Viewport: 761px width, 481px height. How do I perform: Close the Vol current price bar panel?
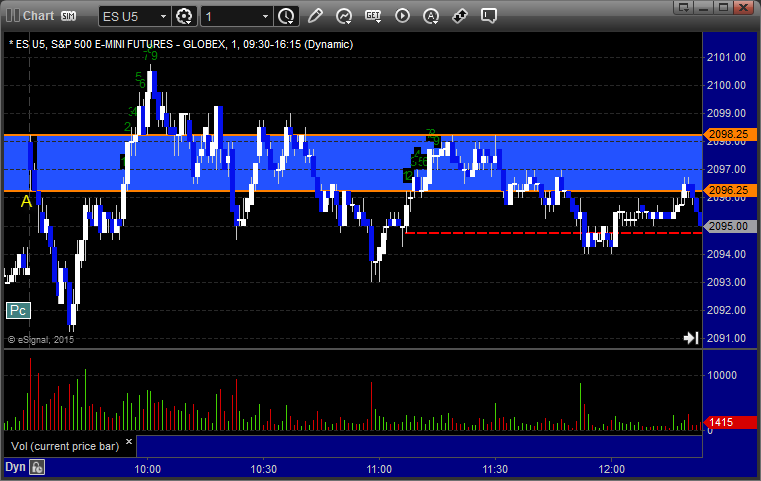129,441
